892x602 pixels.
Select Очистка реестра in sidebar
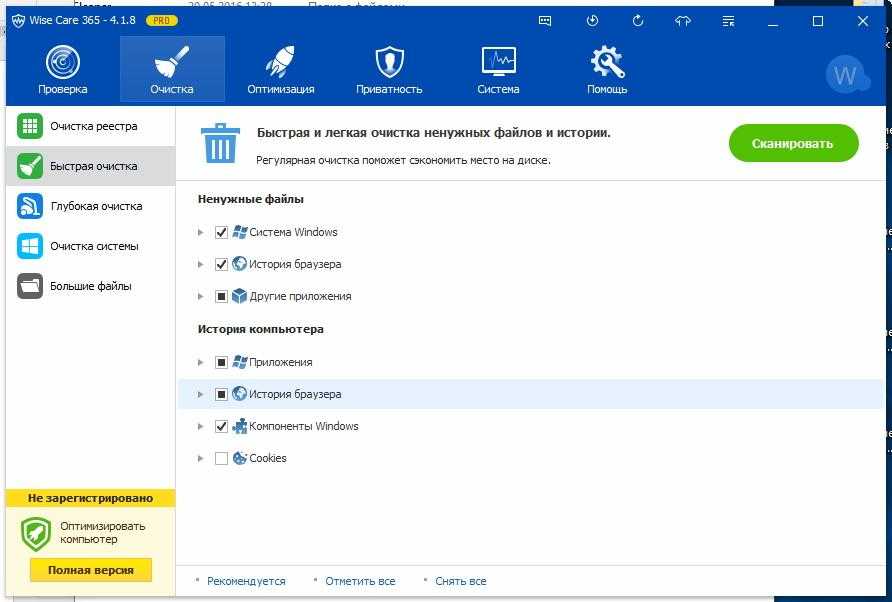point(90,126)
